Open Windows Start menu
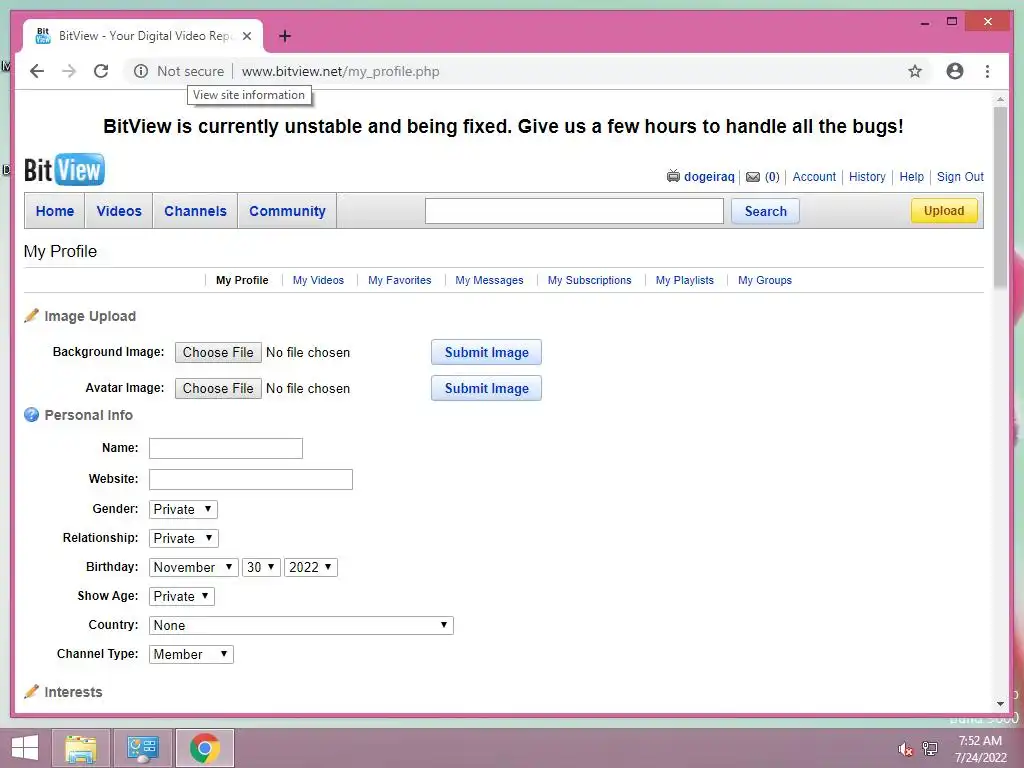The image size is (1024, 768). [25, 748]
